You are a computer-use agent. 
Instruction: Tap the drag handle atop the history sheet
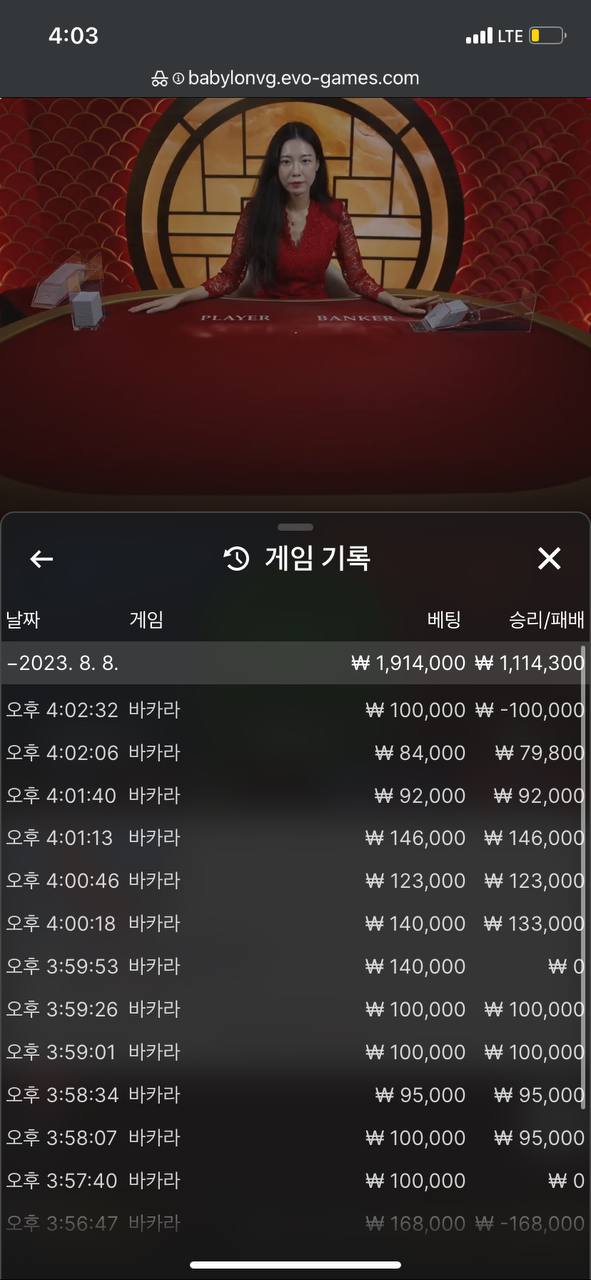point(295,527)
